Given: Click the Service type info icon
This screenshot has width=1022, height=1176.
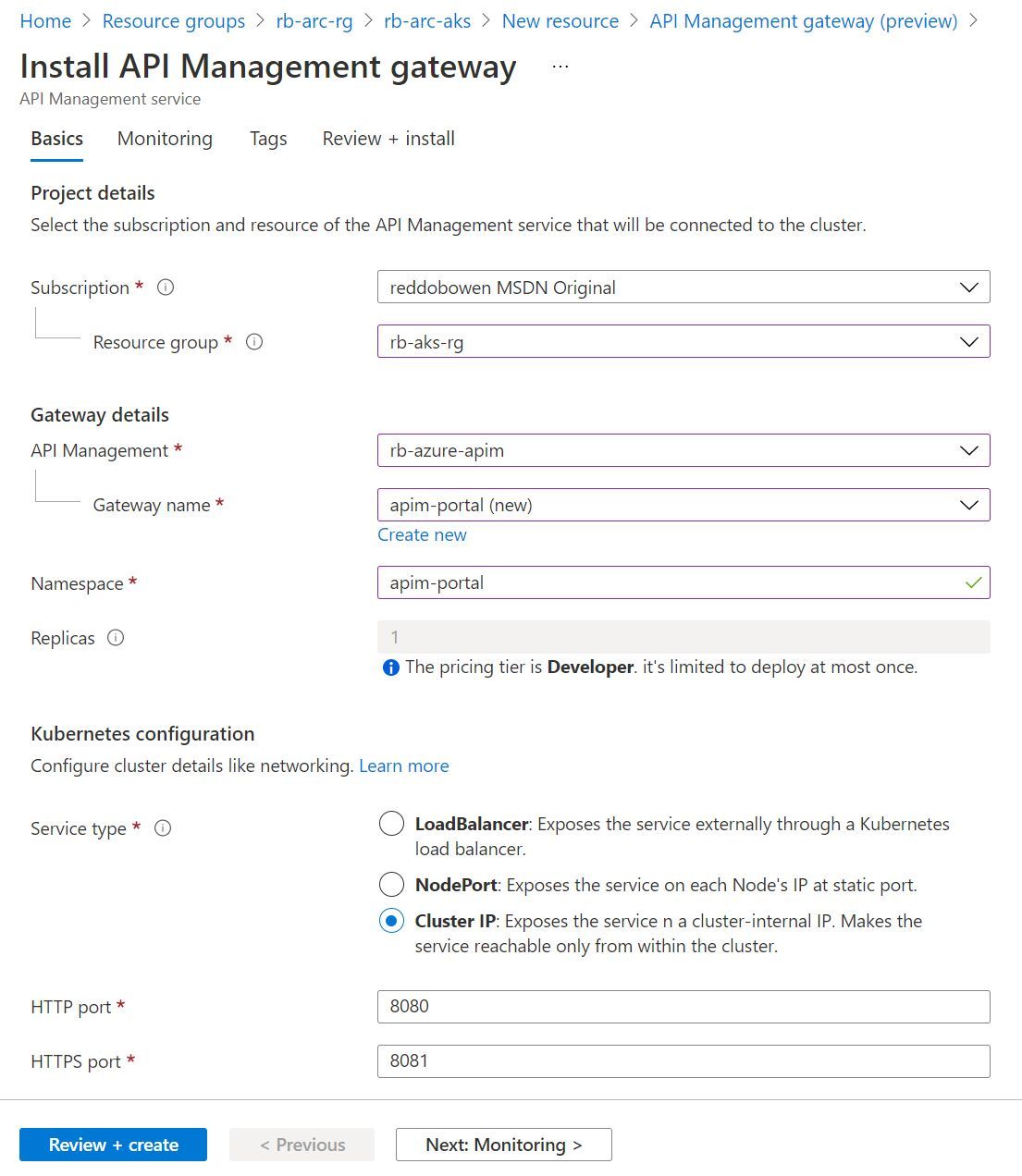Looking at the screenshot, I should (163, 828).
